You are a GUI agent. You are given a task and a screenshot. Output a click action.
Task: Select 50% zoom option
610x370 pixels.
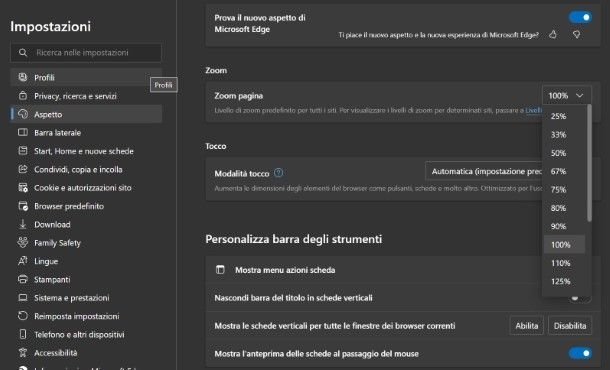pyautogui.click(x=564, y=153)
